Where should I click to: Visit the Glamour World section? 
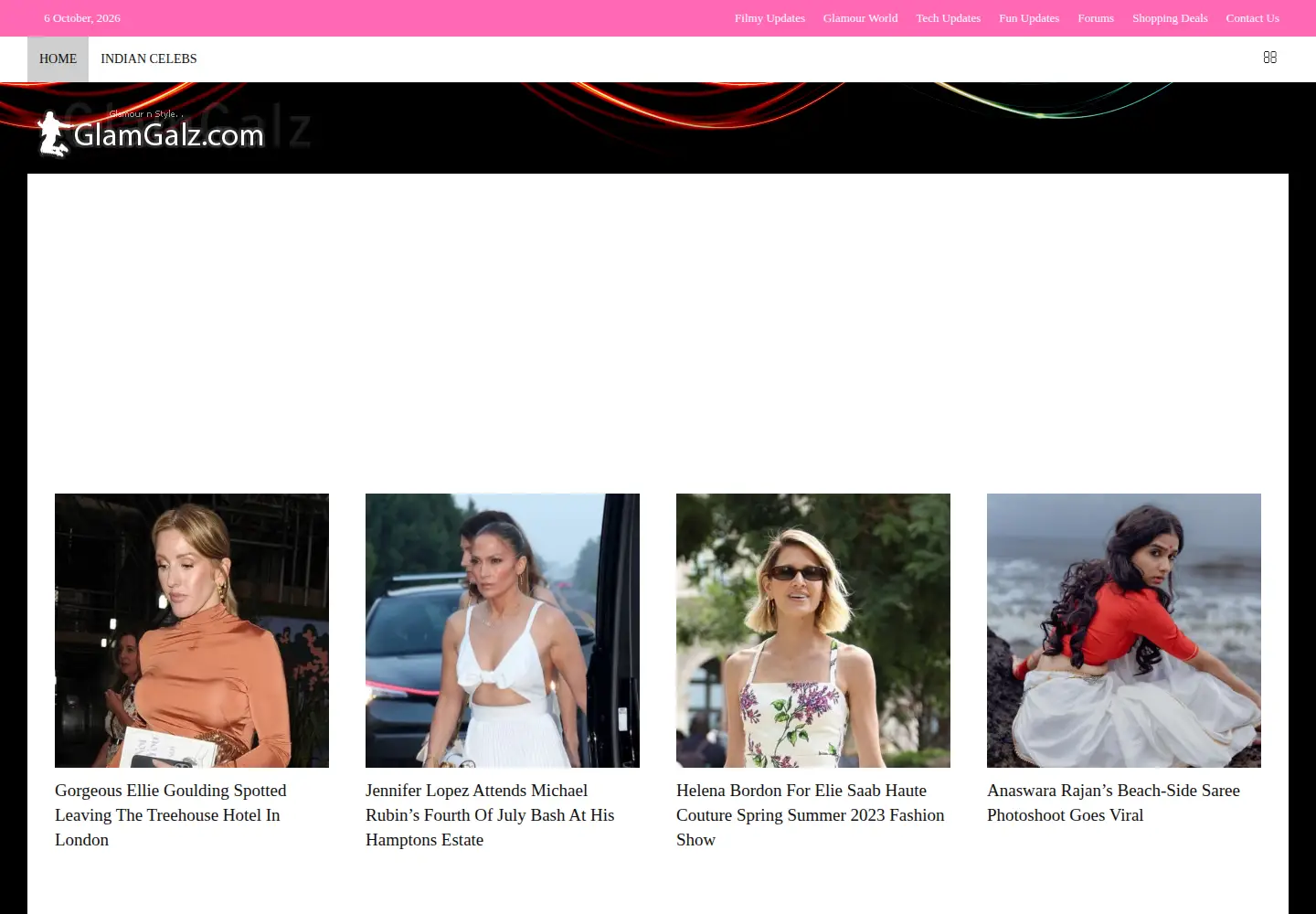[860, 18]
